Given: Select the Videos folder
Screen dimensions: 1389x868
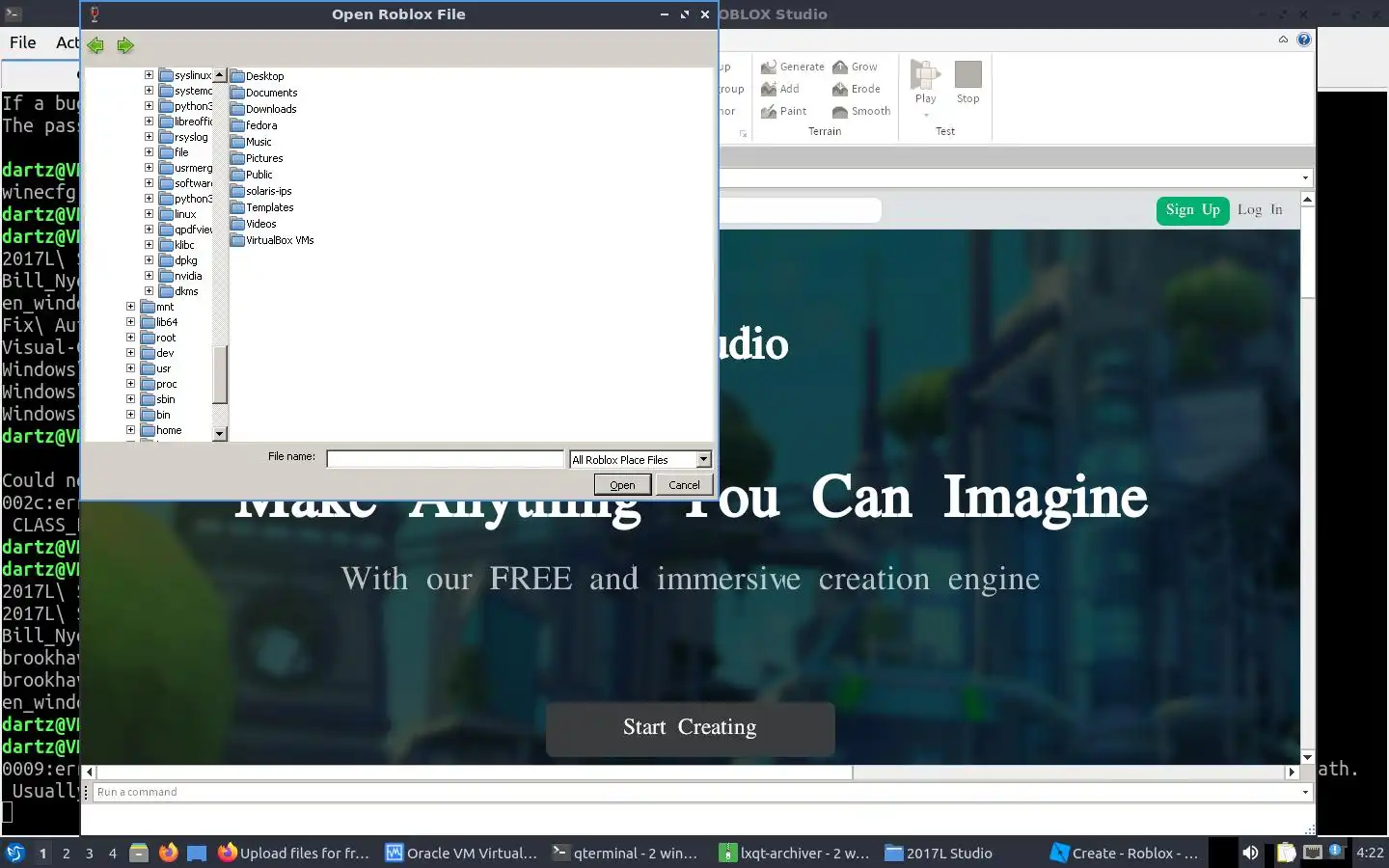Looking at the screenshot, I should click(x=254, y=224).
